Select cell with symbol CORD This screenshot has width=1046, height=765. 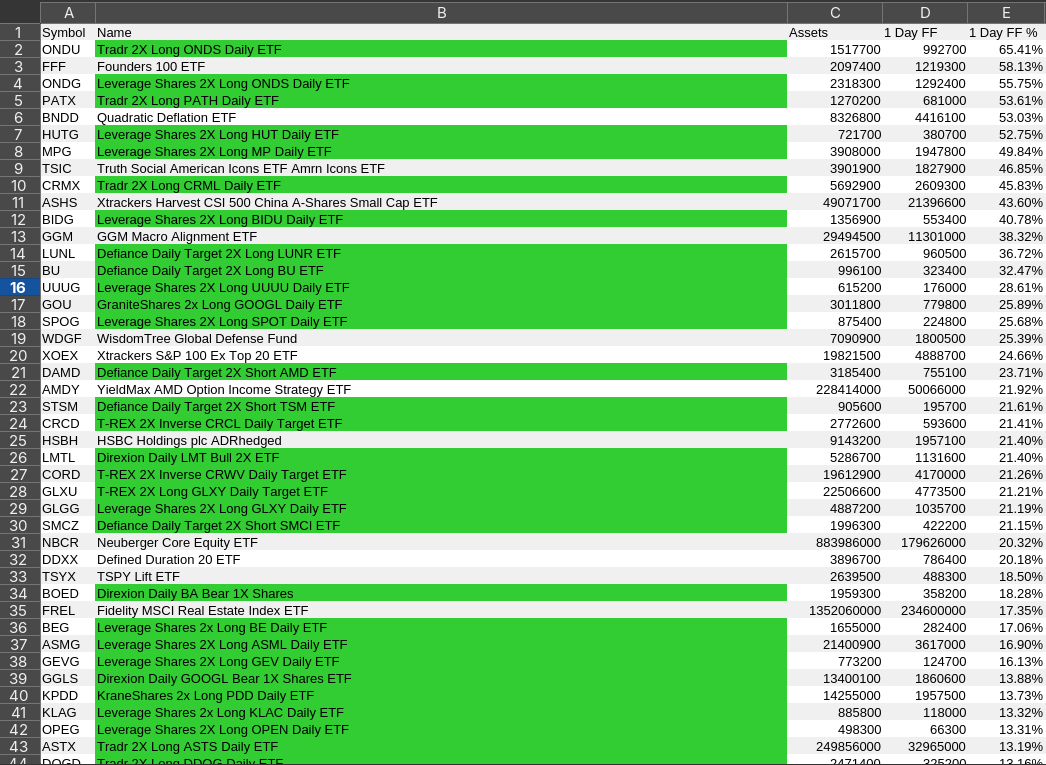(68, 475)
